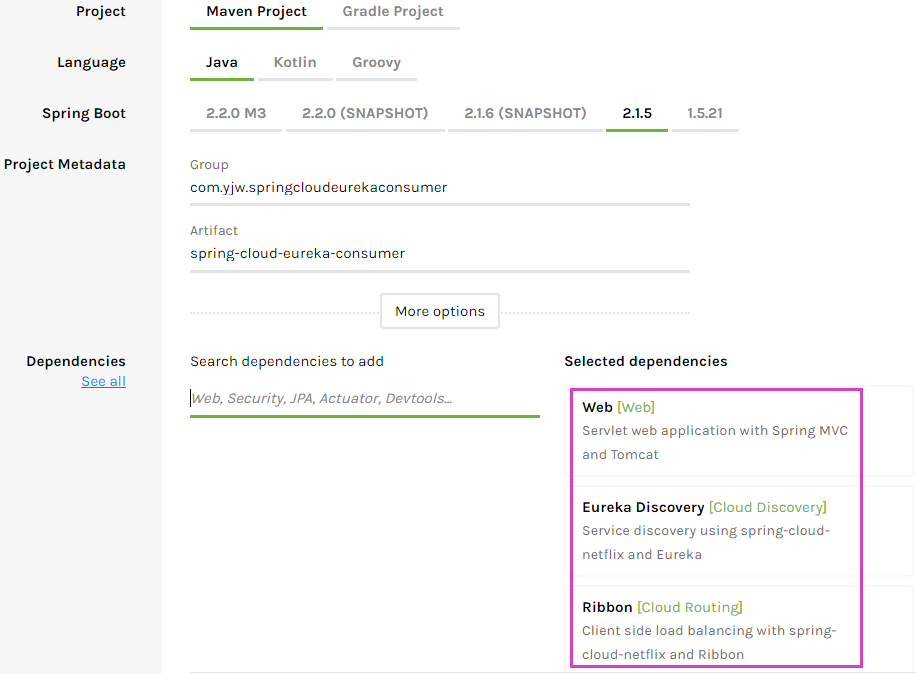The image size is (916, 674).
Task: Edit the Group field value
Action: click(440, 188)
